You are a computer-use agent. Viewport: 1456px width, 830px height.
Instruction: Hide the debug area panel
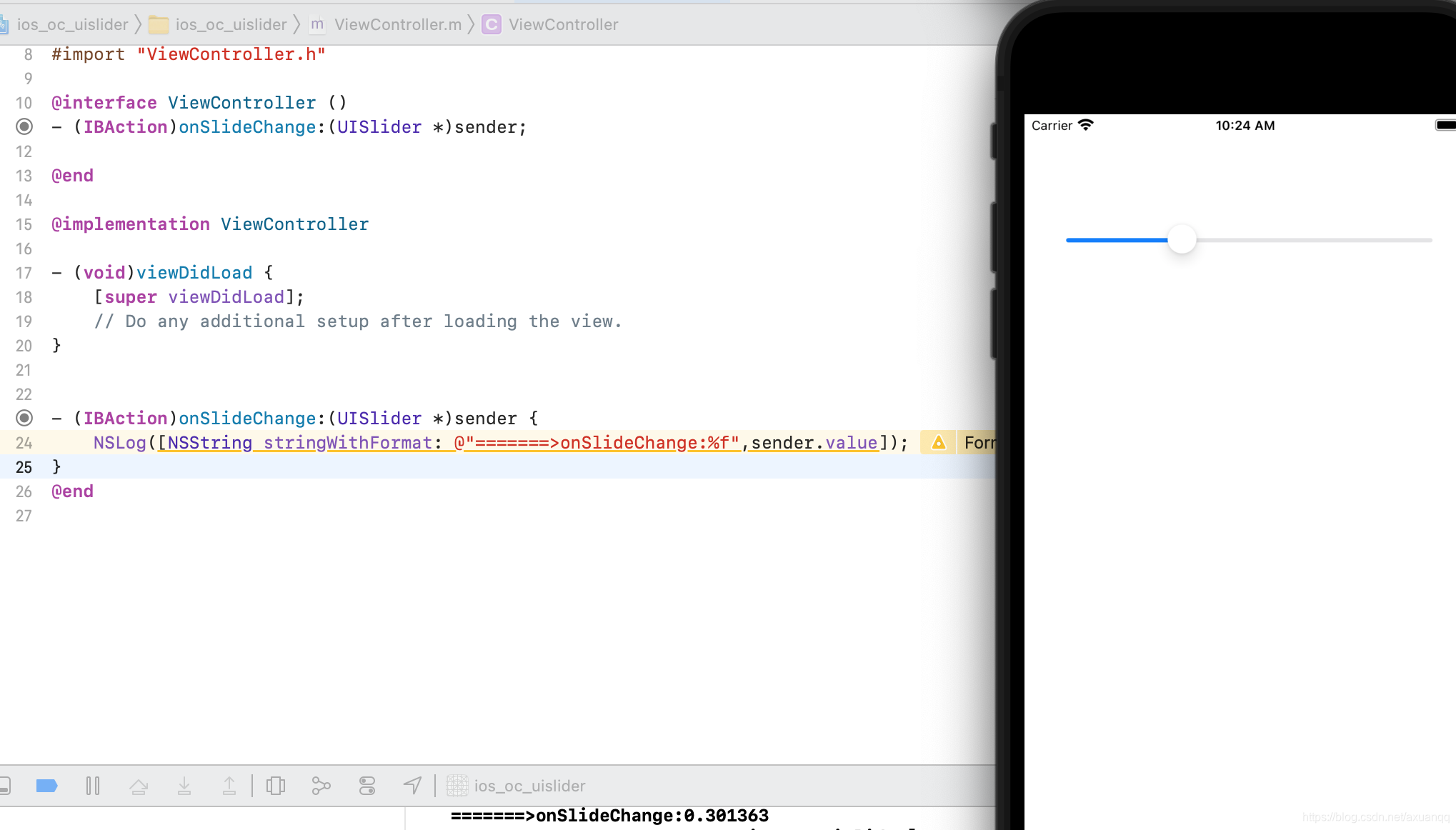point(4,786)
